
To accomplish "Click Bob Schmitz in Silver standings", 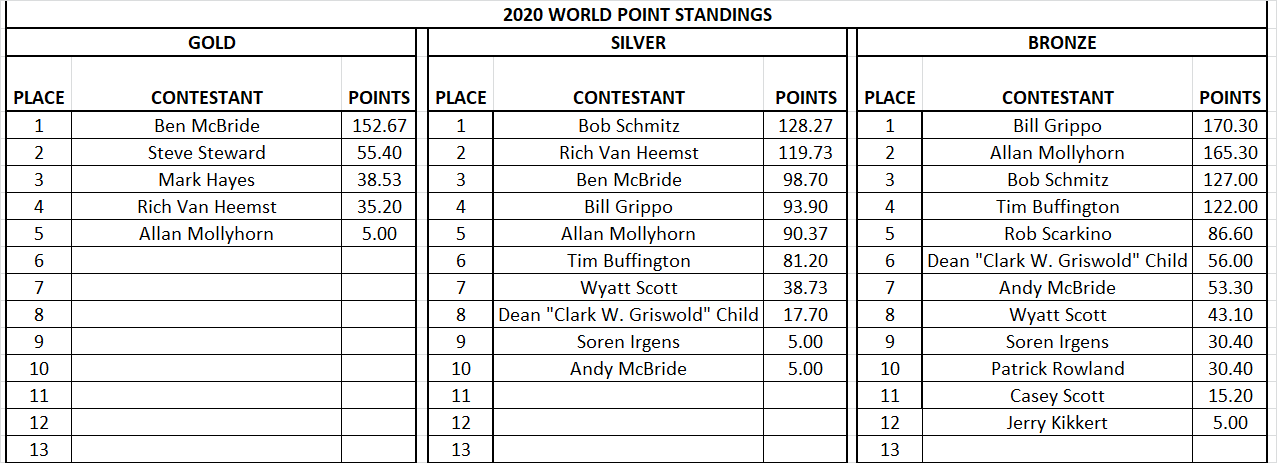I will (x=629, y=126).
